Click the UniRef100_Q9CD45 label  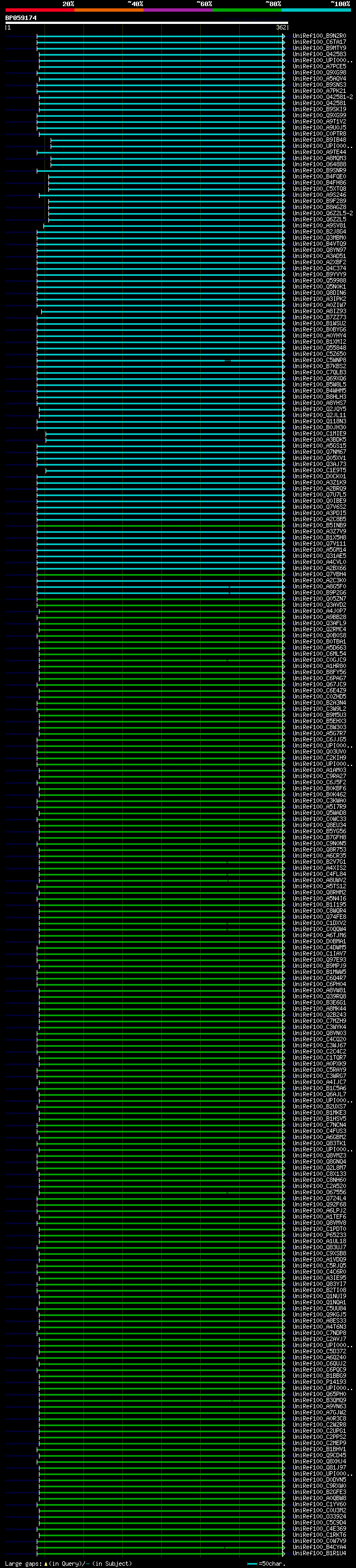319,1456
